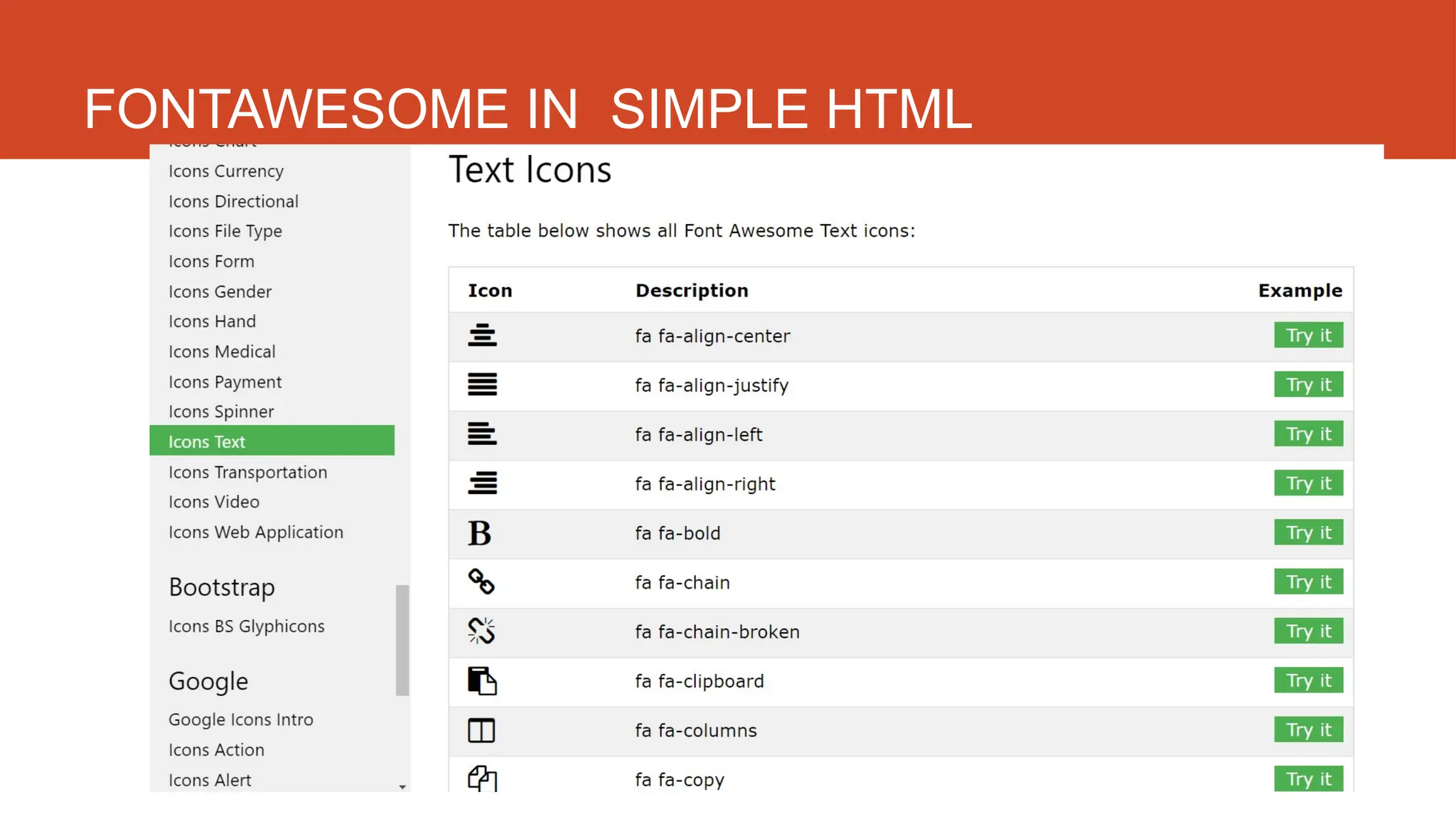Viewport: 1456px width, 819px height.
Task: Open Icons BS Glyphicons page
Action: click(x=246, y=626)
